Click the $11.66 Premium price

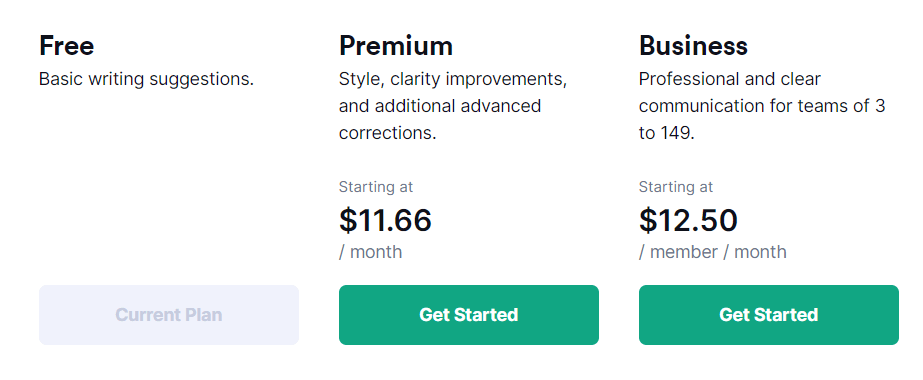[x=386, y=220]
